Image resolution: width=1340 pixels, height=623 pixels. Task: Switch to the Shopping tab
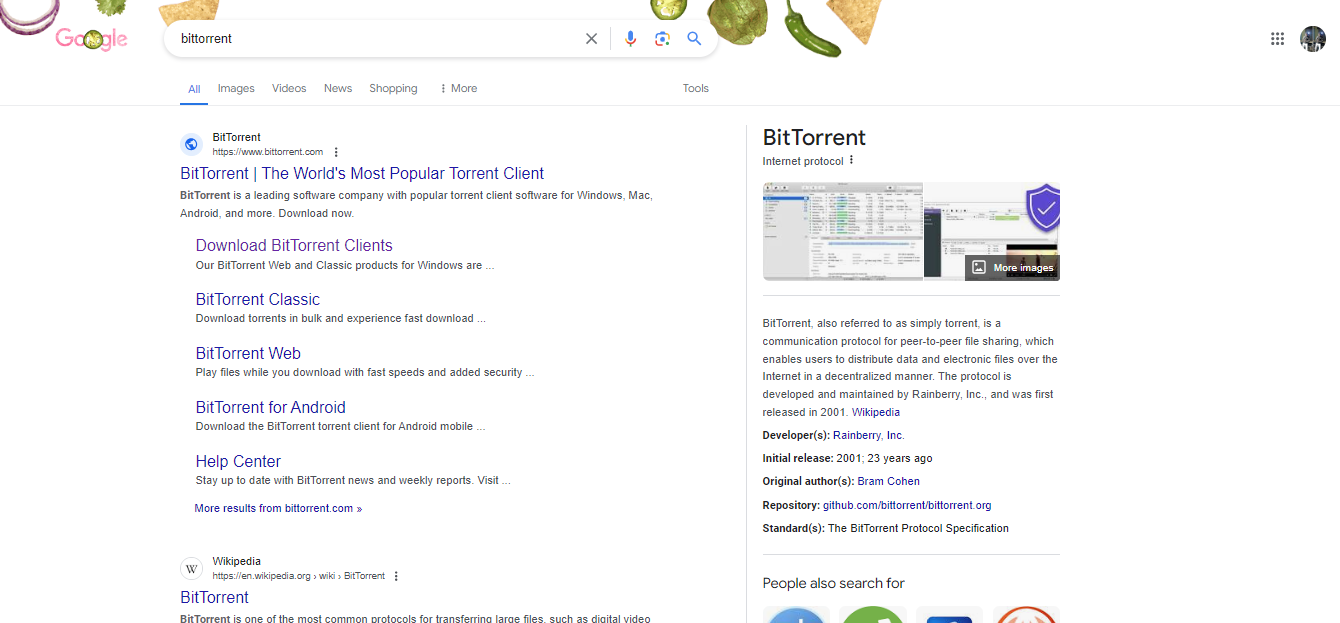click(393, 88)
